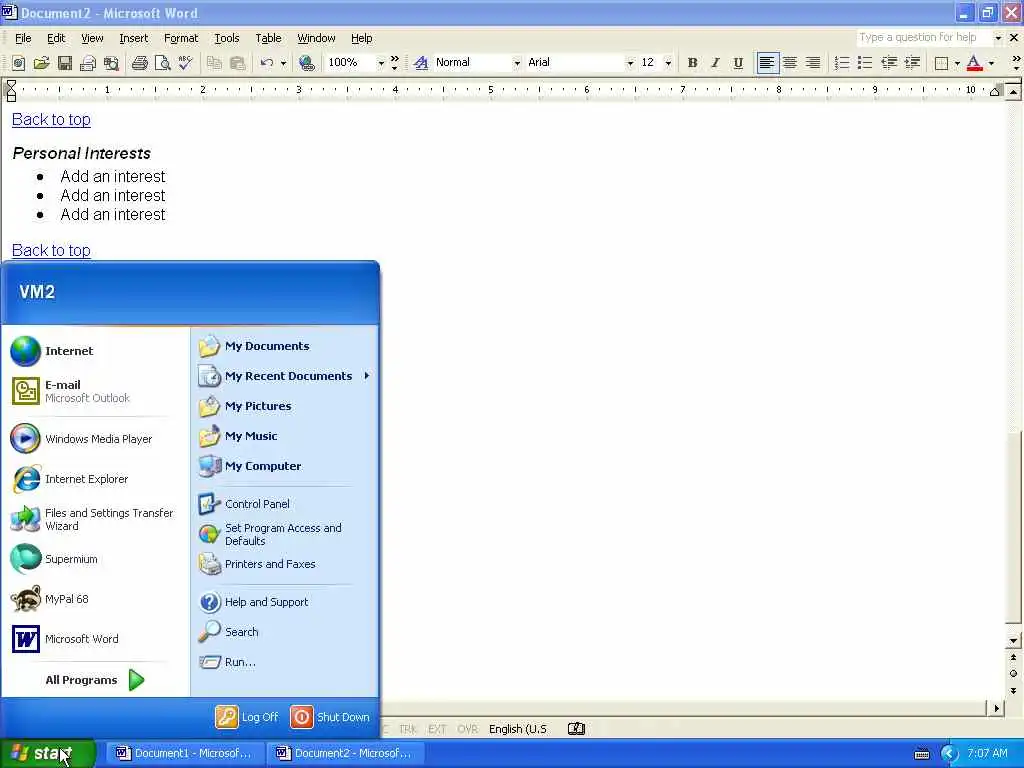
Task: Click the E-mail toolbar icon
Action: coord(88,63)
